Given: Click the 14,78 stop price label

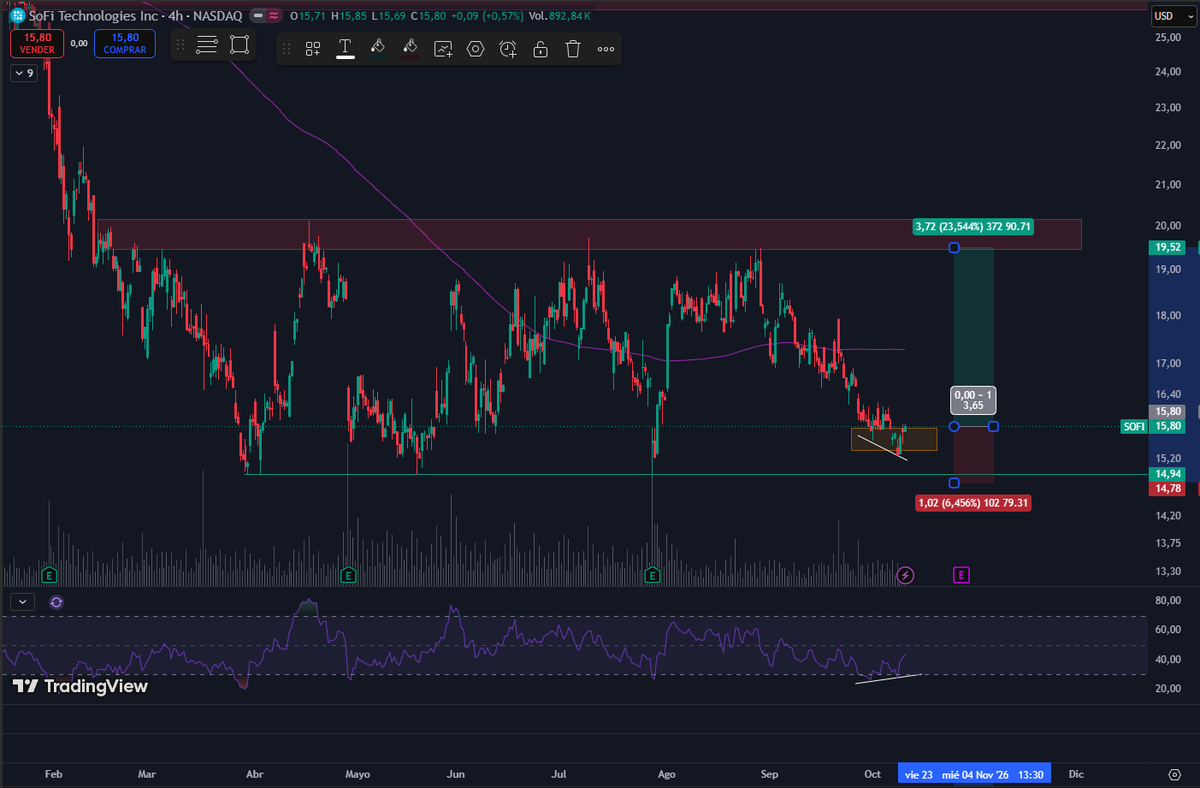Looking at the screenshot, I should [1167, 488].
